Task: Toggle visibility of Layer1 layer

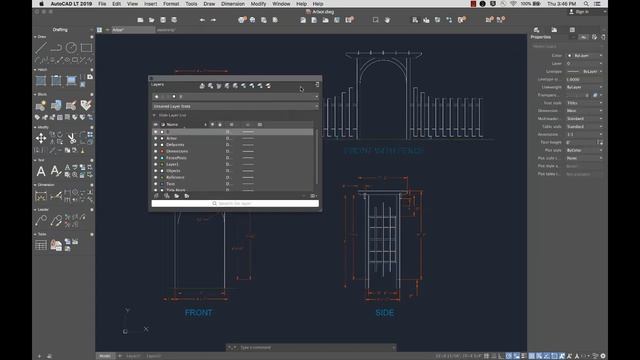Action: (x=156, y=164)
